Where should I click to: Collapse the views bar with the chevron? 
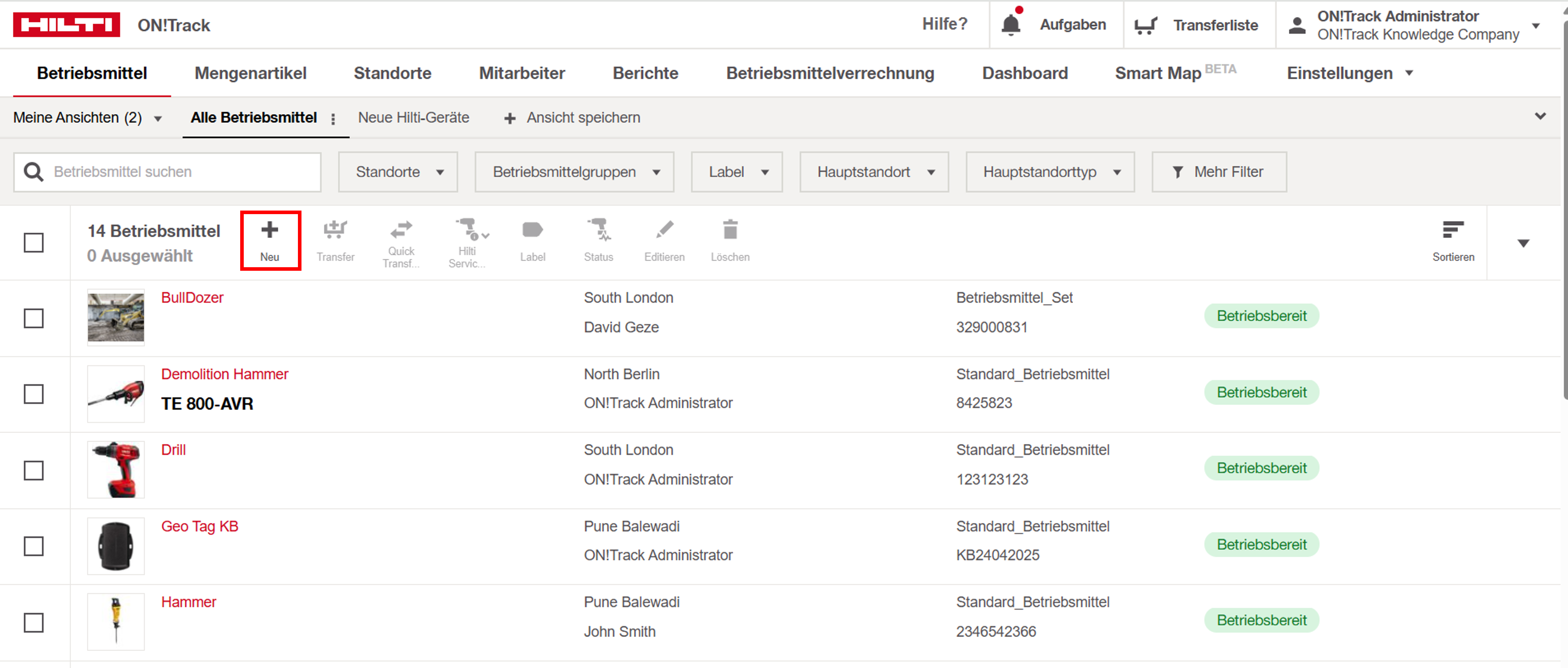tap(1540, 116)
